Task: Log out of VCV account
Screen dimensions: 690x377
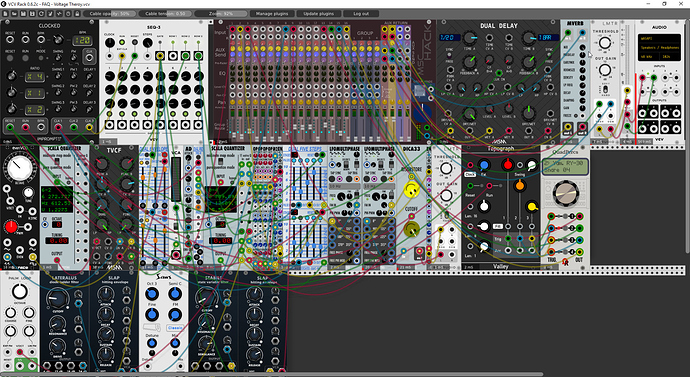Action: click(x=361, y=14)
